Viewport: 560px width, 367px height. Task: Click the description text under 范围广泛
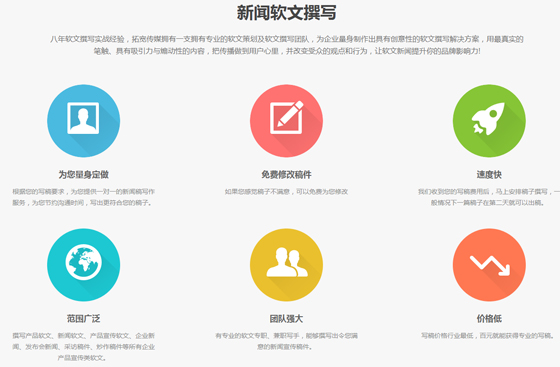click(x=84, y=347)
